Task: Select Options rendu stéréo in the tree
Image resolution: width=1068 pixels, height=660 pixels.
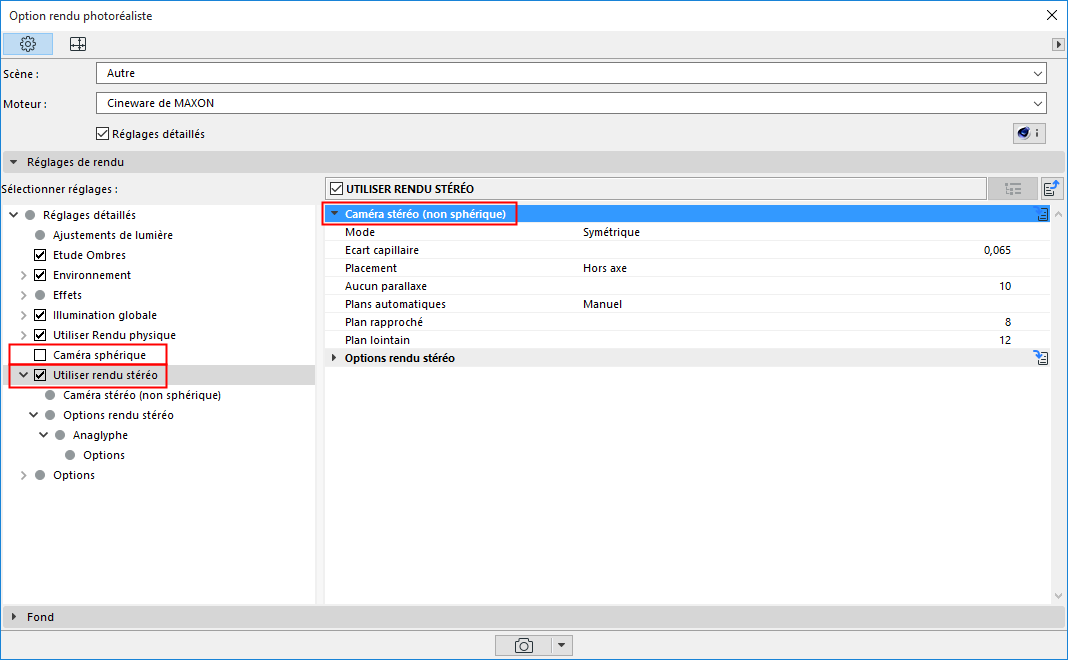Action: tap(119, 415)
